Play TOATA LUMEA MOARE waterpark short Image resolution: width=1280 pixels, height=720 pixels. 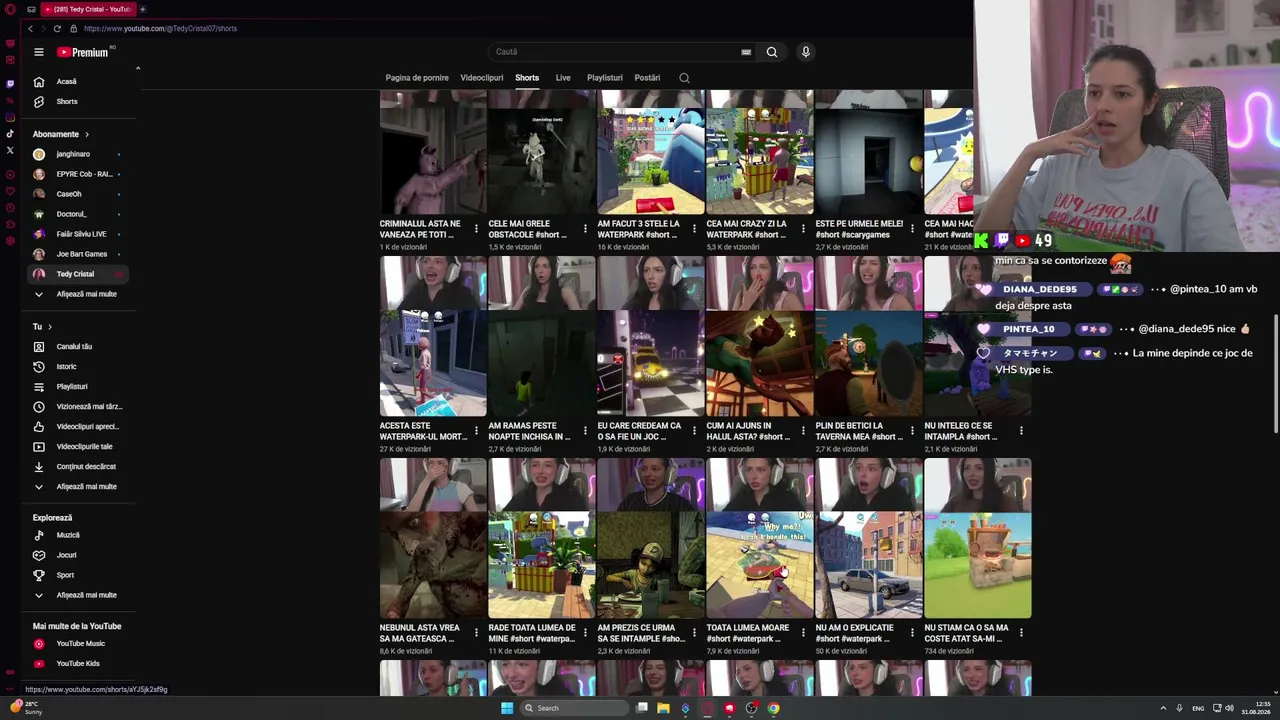(x=760, y=538)
